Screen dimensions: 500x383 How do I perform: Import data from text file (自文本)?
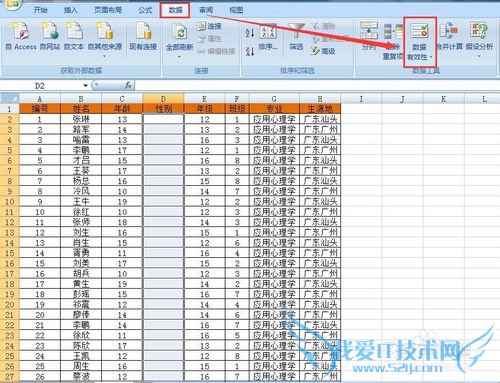click(74, 37)
